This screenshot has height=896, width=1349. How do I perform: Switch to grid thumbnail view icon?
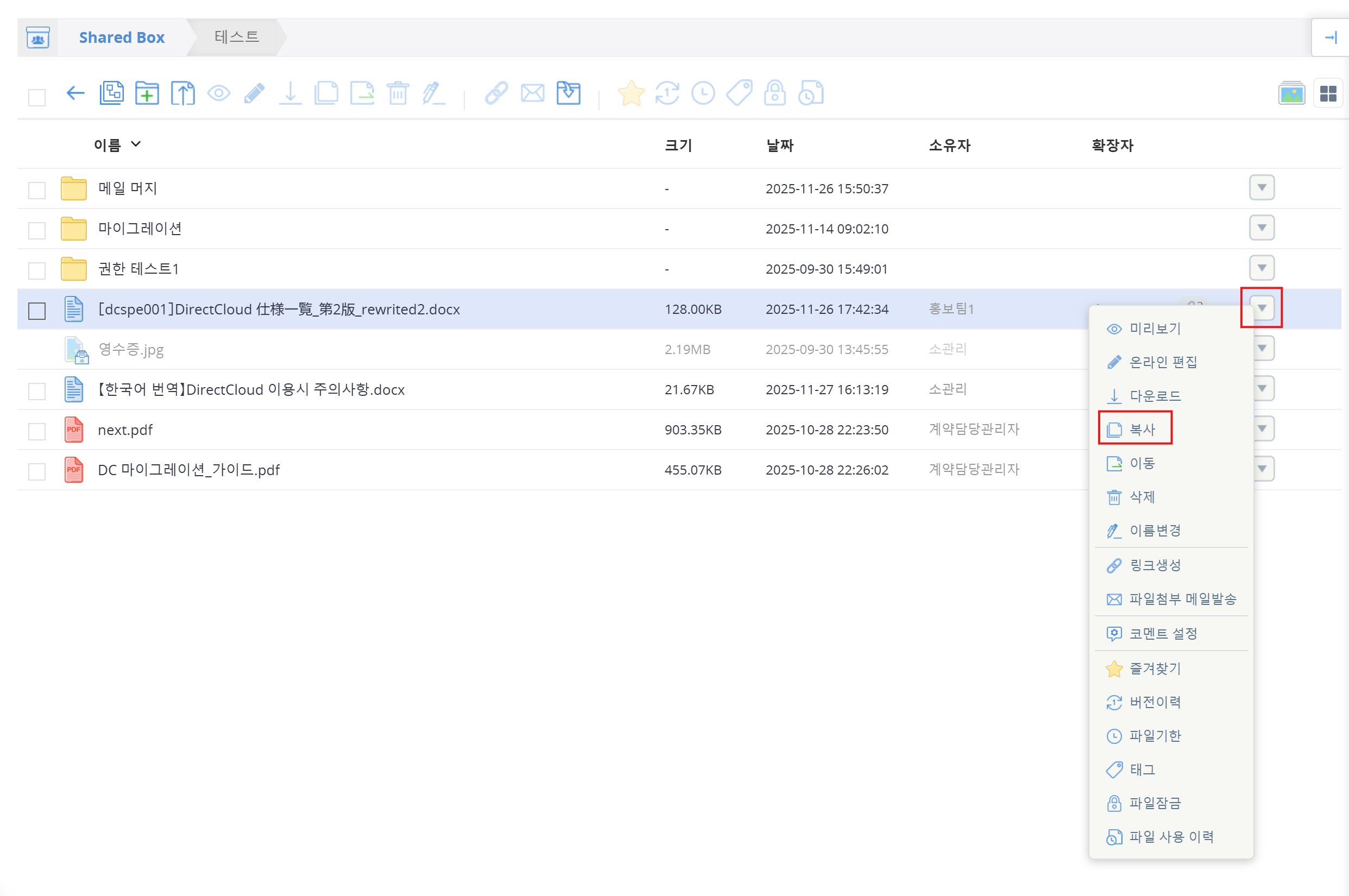pos(1328,93)
